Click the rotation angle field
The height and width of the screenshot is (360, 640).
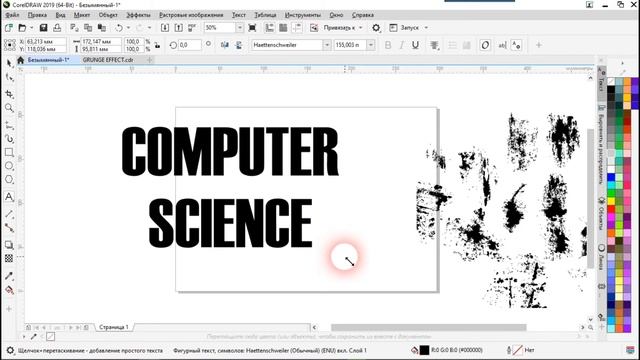[189, 45]
